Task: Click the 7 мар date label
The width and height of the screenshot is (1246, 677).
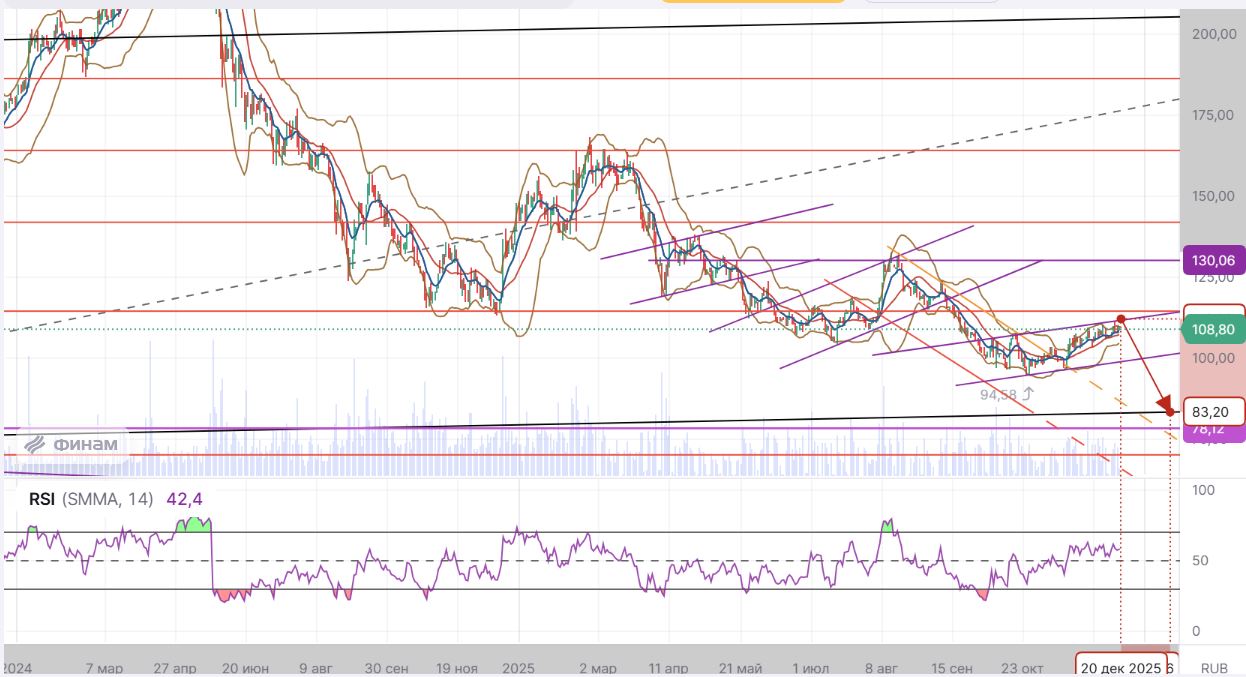Action: pos(105,667)
